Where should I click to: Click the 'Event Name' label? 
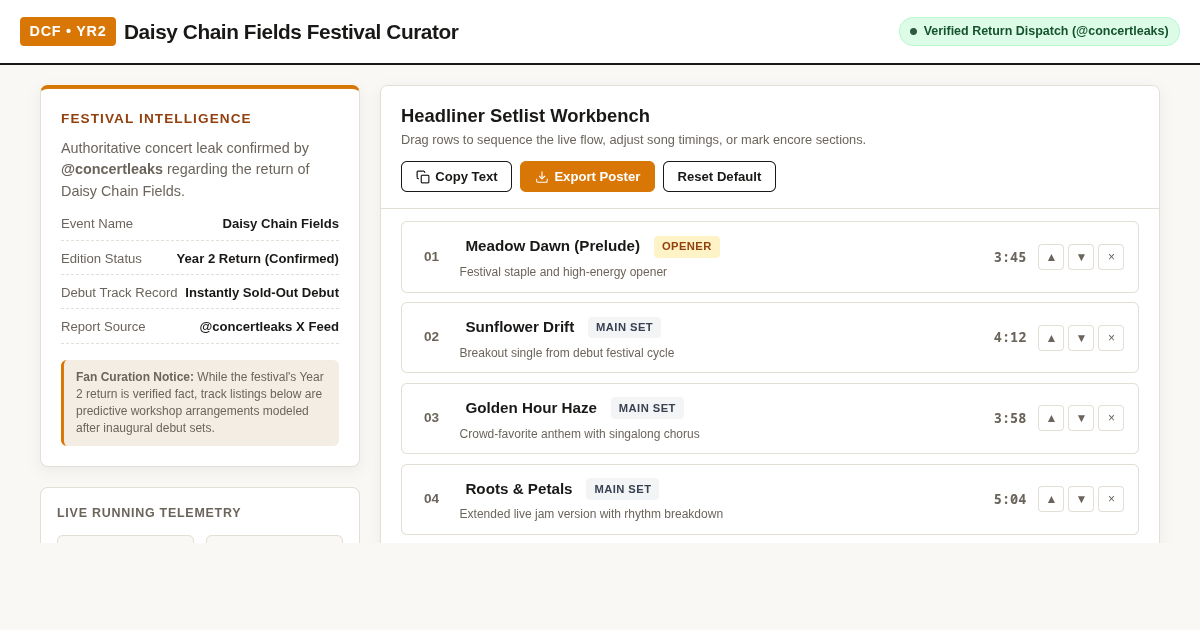point(97,224)
